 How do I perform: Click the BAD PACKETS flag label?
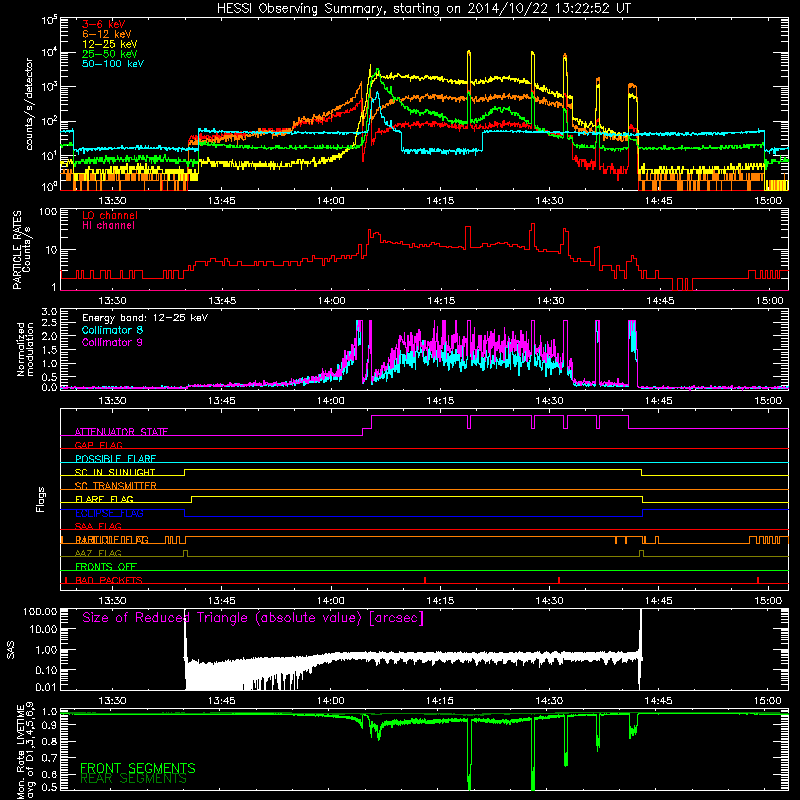pos(109,580)
